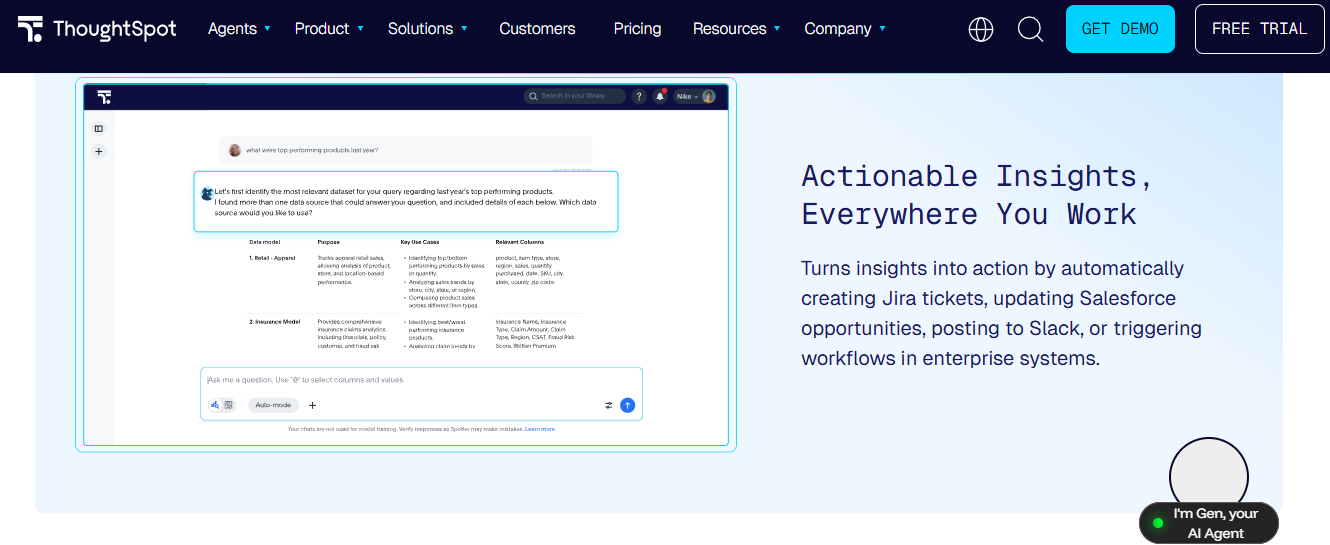Image resolution: width=1330 pixels, height=545 pixels.
Task: Click the Auto-mode button
Action: click(x=273, y=405)
